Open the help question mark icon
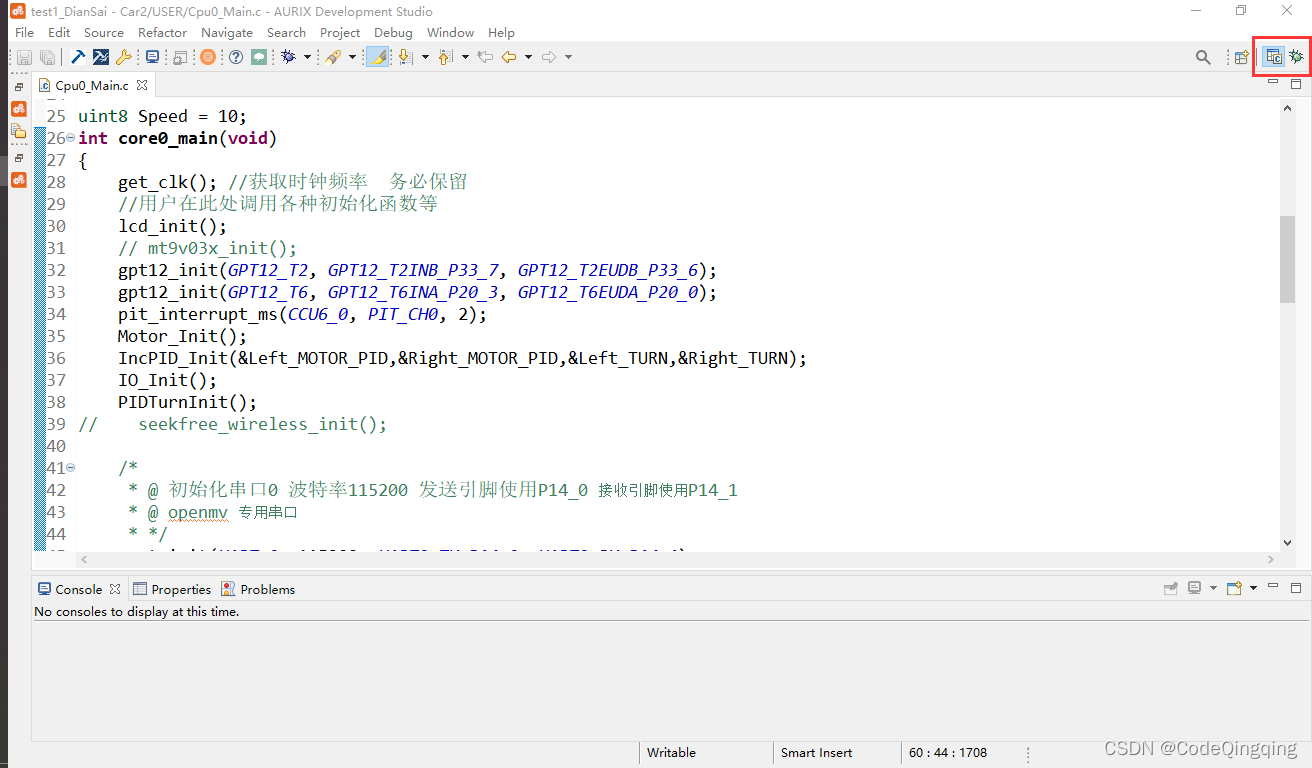Viewport: 1312px width, 768px height. click(x=236, y=57)
